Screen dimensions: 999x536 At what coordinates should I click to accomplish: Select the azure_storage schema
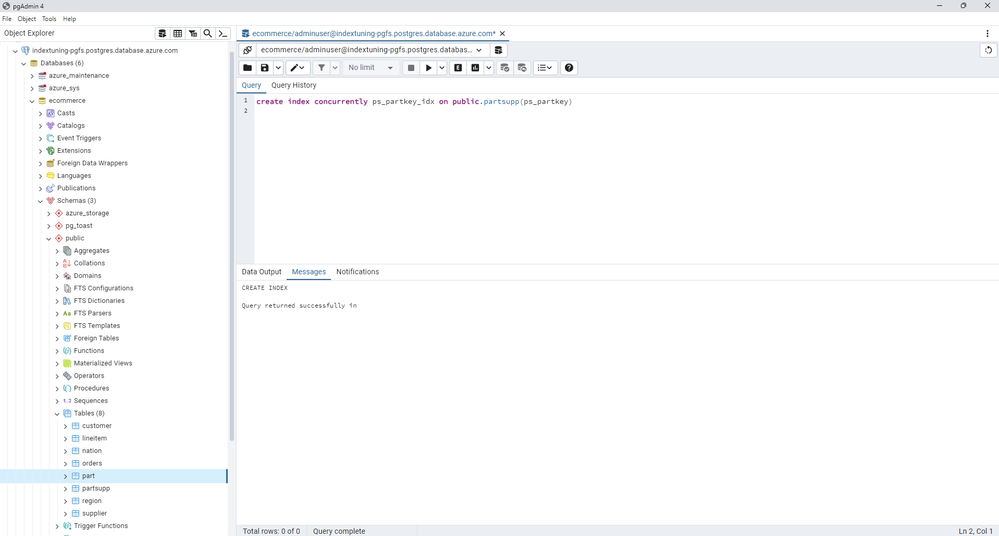click(87, 214)
